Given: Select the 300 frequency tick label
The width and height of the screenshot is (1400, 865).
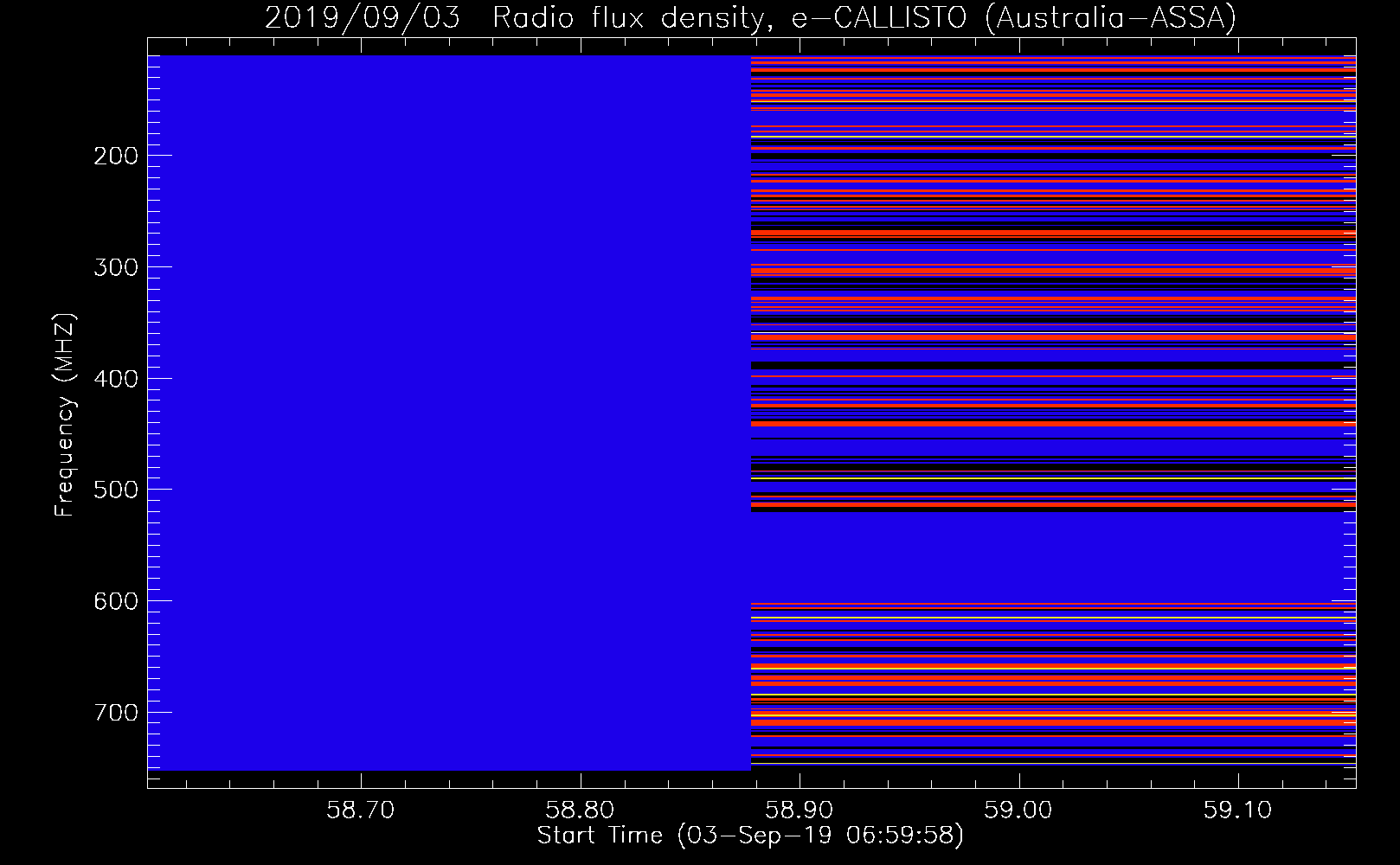Looking at the screenshot, I should (116, 267).
